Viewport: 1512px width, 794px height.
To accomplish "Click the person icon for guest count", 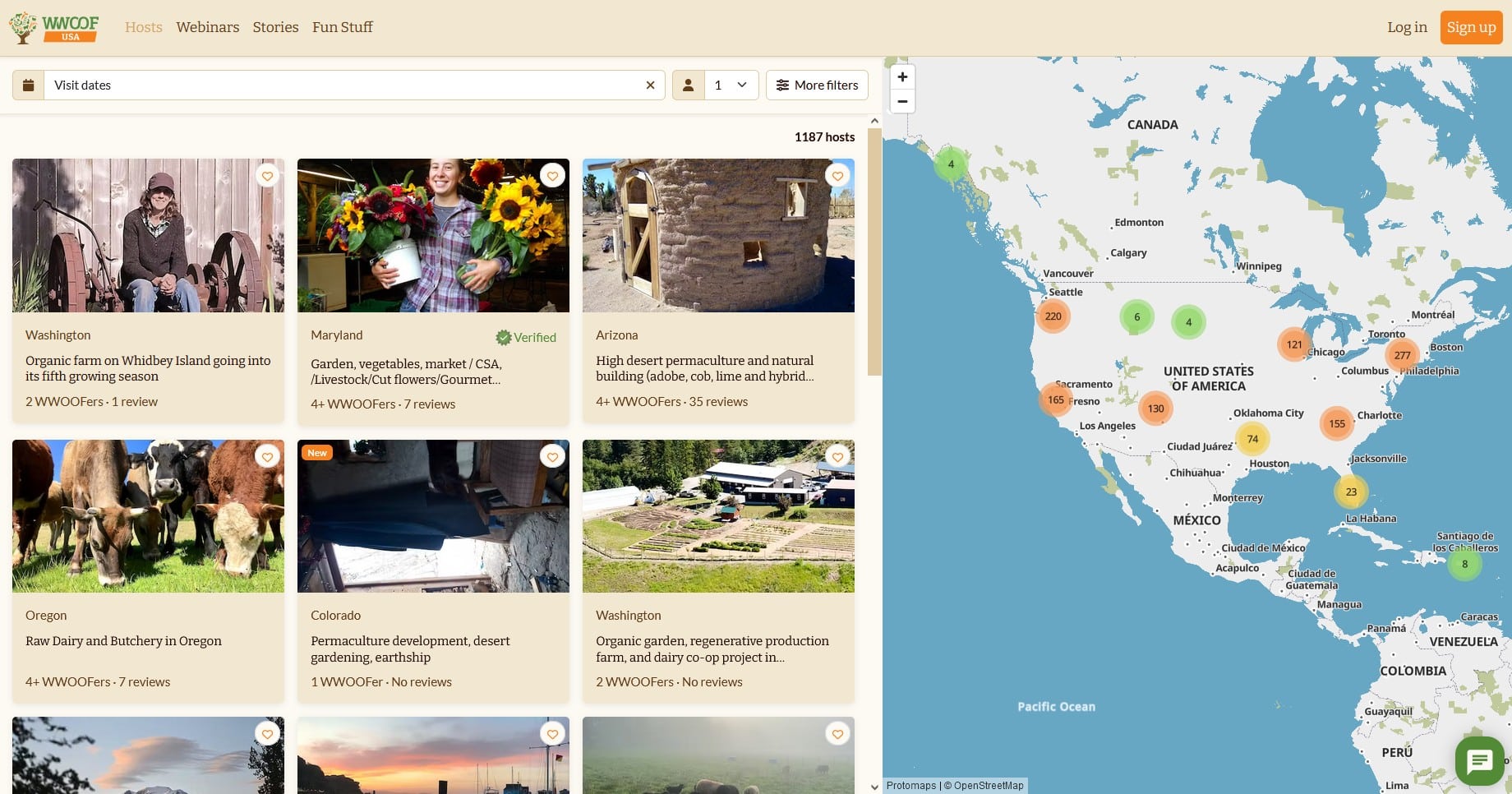I will (x=689, y=85).
